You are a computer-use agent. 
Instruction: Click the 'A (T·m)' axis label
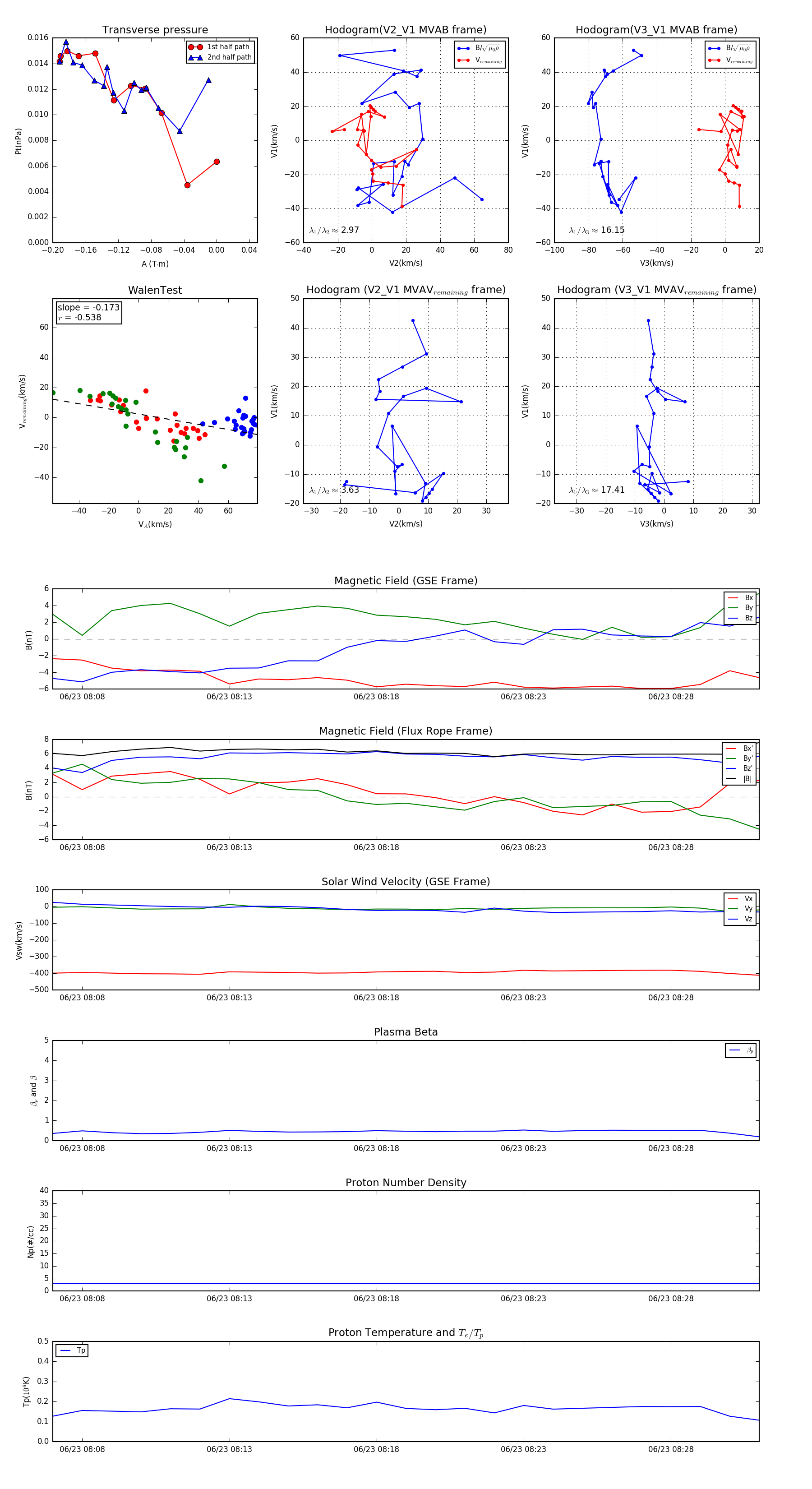click(x=155, y=264)
